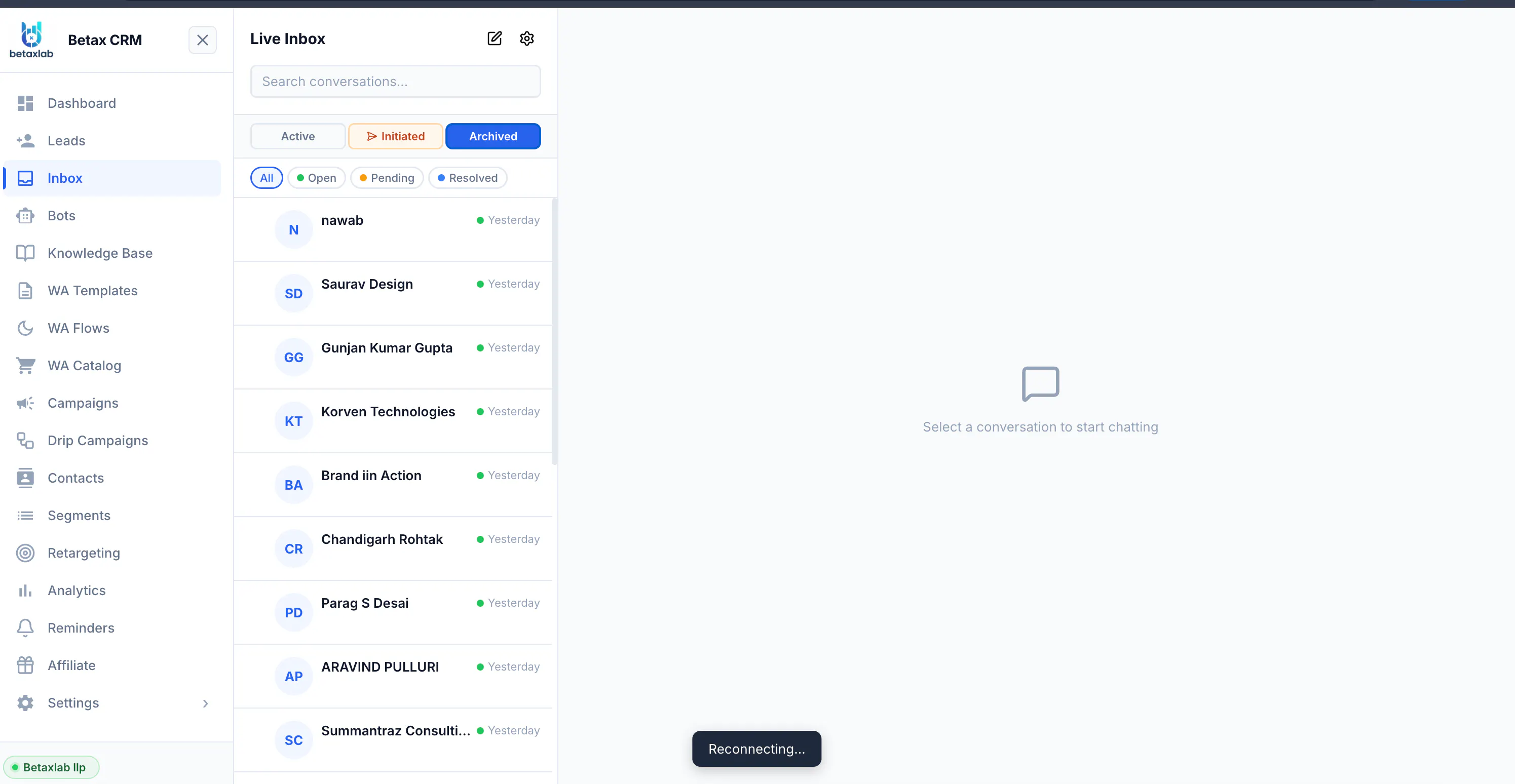Click the WA Catalog cart icon
Viewport: 1515px width, 784px height.
(x=25, y=366)
